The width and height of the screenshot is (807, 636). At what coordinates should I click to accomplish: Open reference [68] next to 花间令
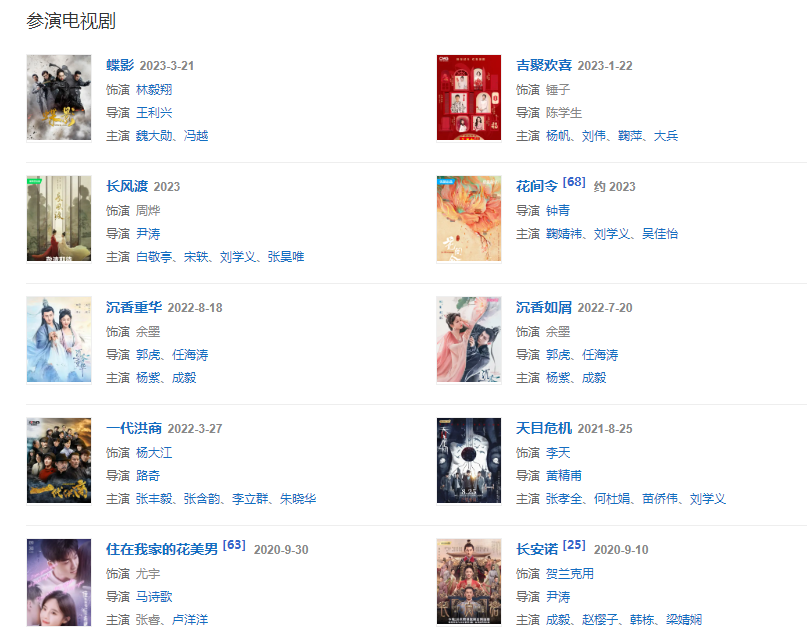point(574,182)
